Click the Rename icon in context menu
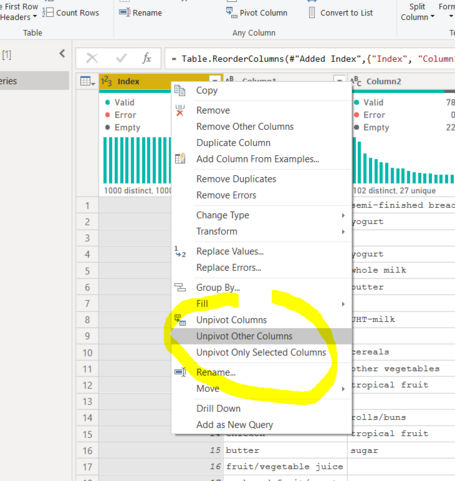 pyautogui.click(x=180, y=372)
